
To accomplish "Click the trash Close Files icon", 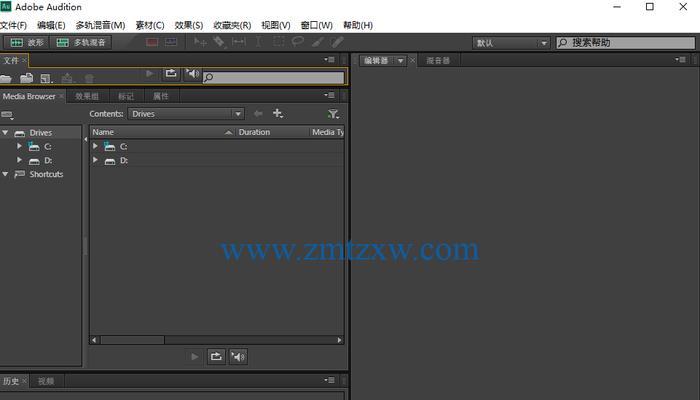I will pos(89,79).
